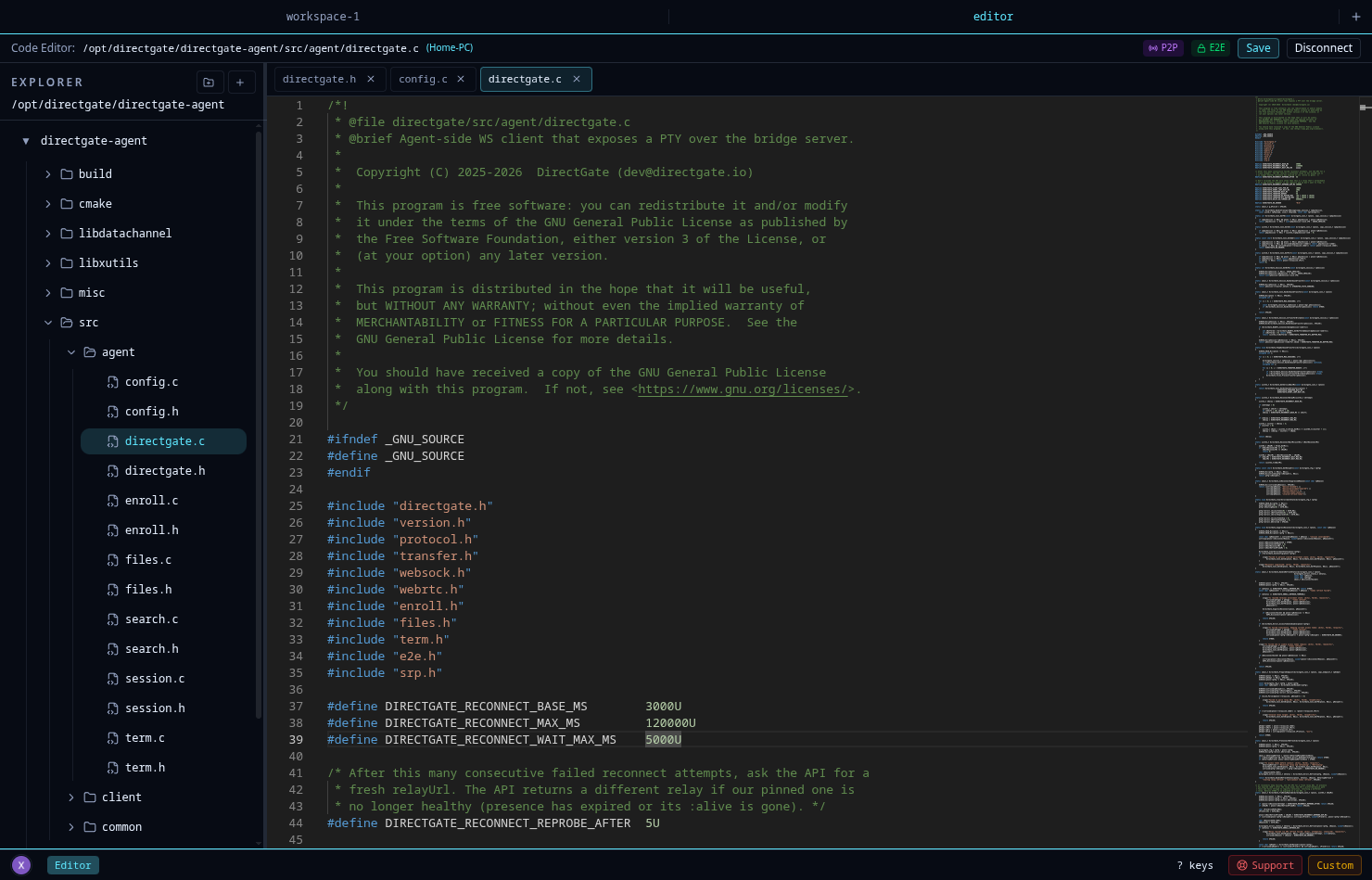Click the new file plus icon in Explorer

240,83
